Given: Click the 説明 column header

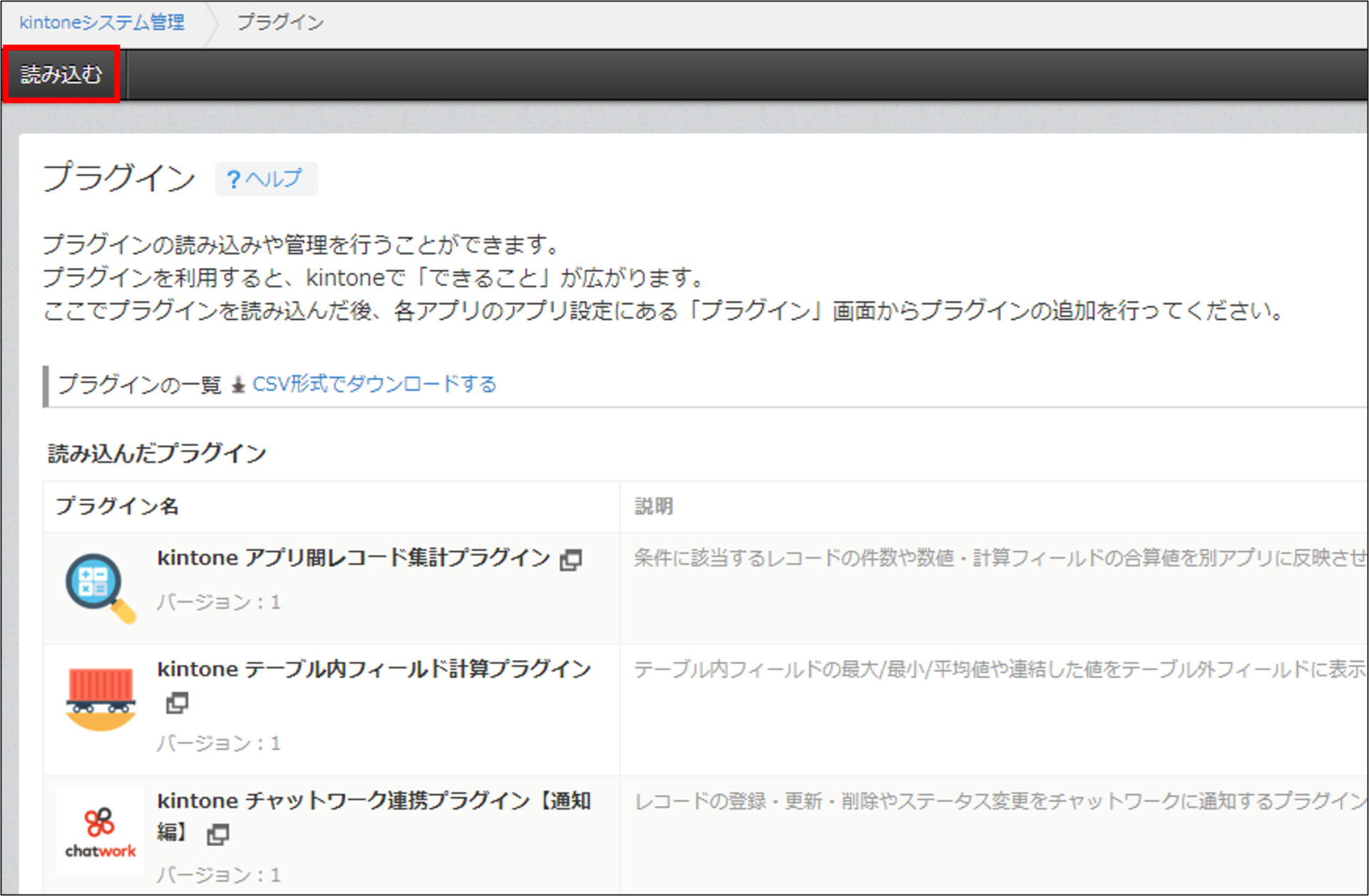Looking at the screenshot, I should tap(654, 506).
